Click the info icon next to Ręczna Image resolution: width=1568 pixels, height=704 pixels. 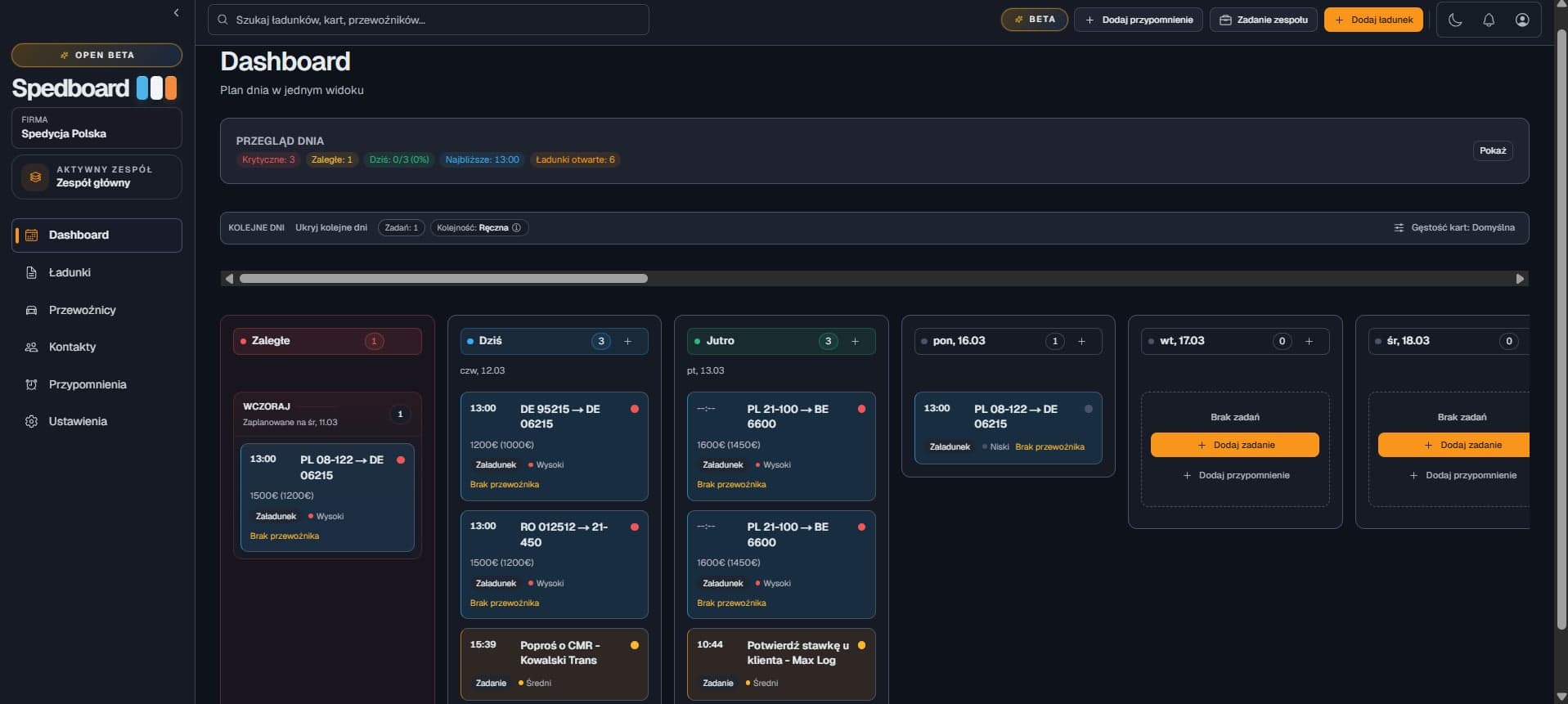516,227
